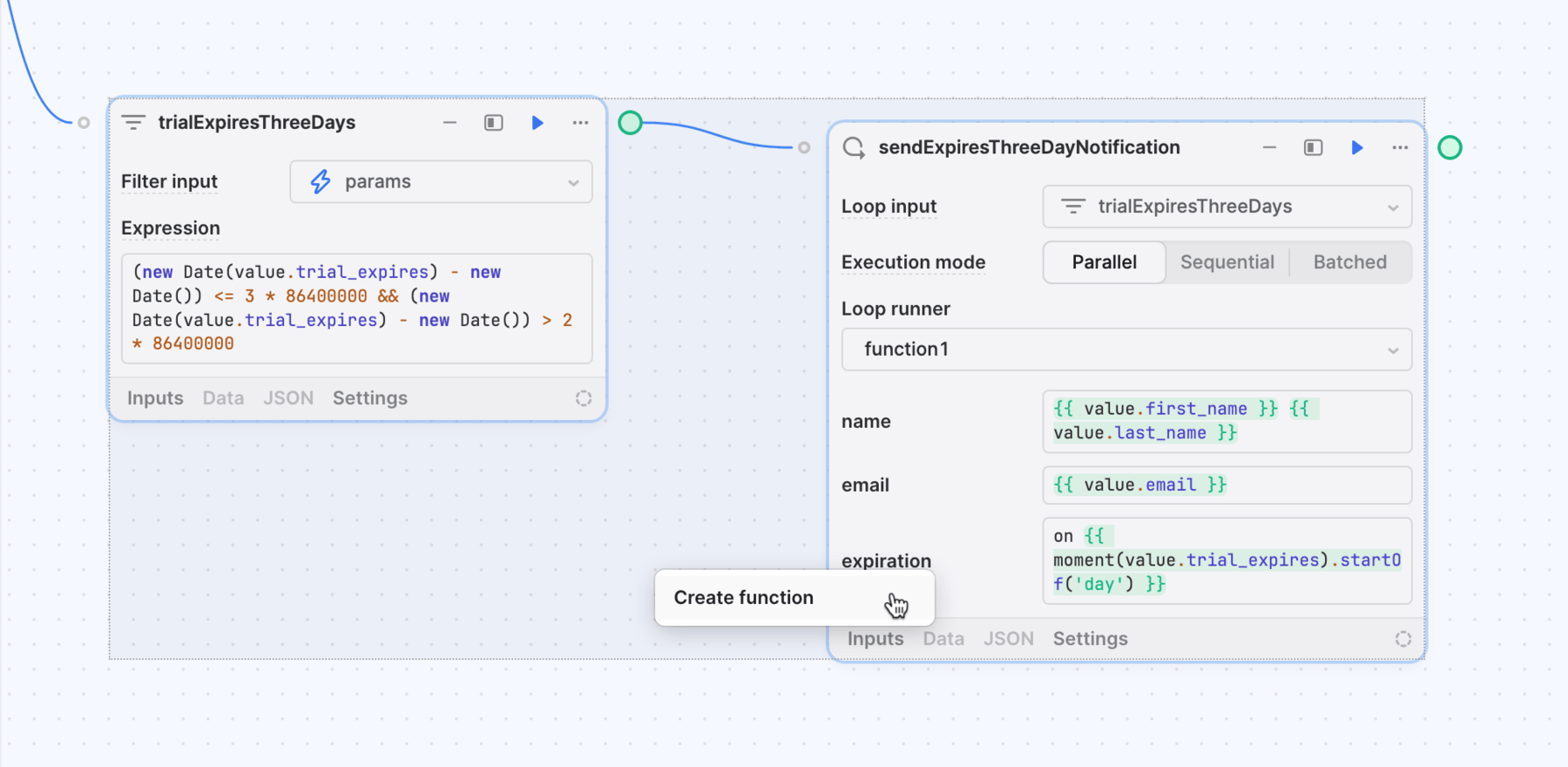Click the Loop input label
This screenshot has width=1568, height=767.
pyautogui.click(x=889, y=207)
